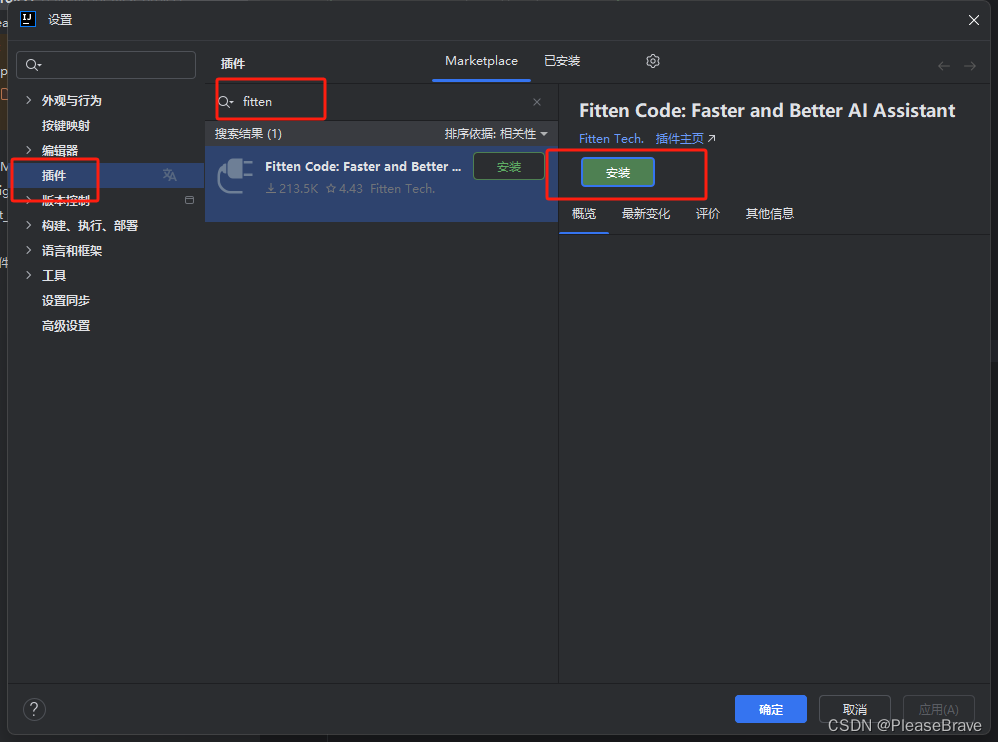Click Fitten Tech. text in result row

coord(402,189)
